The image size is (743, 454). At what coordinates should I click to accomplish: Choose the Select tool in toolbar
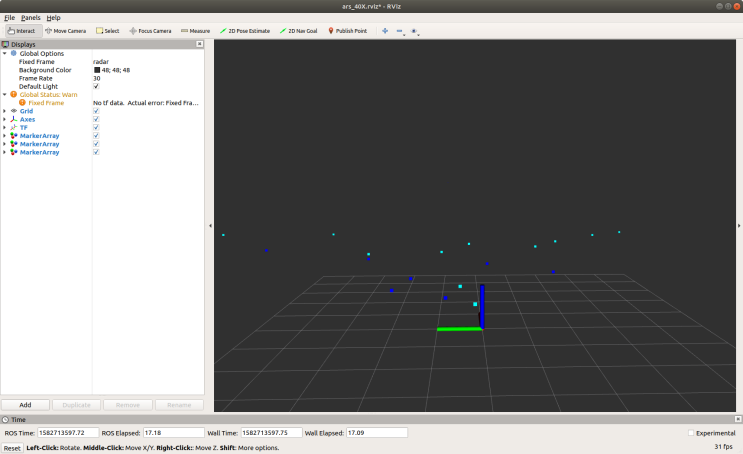pyautogui.click(x=108, y=31)
